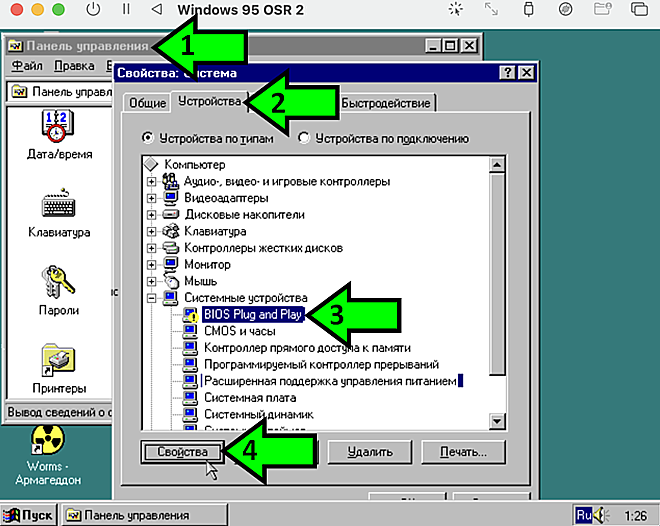Screen dimensions: 660x526
Task: Click the VM windows overlay icon
Action: (639, 9)
